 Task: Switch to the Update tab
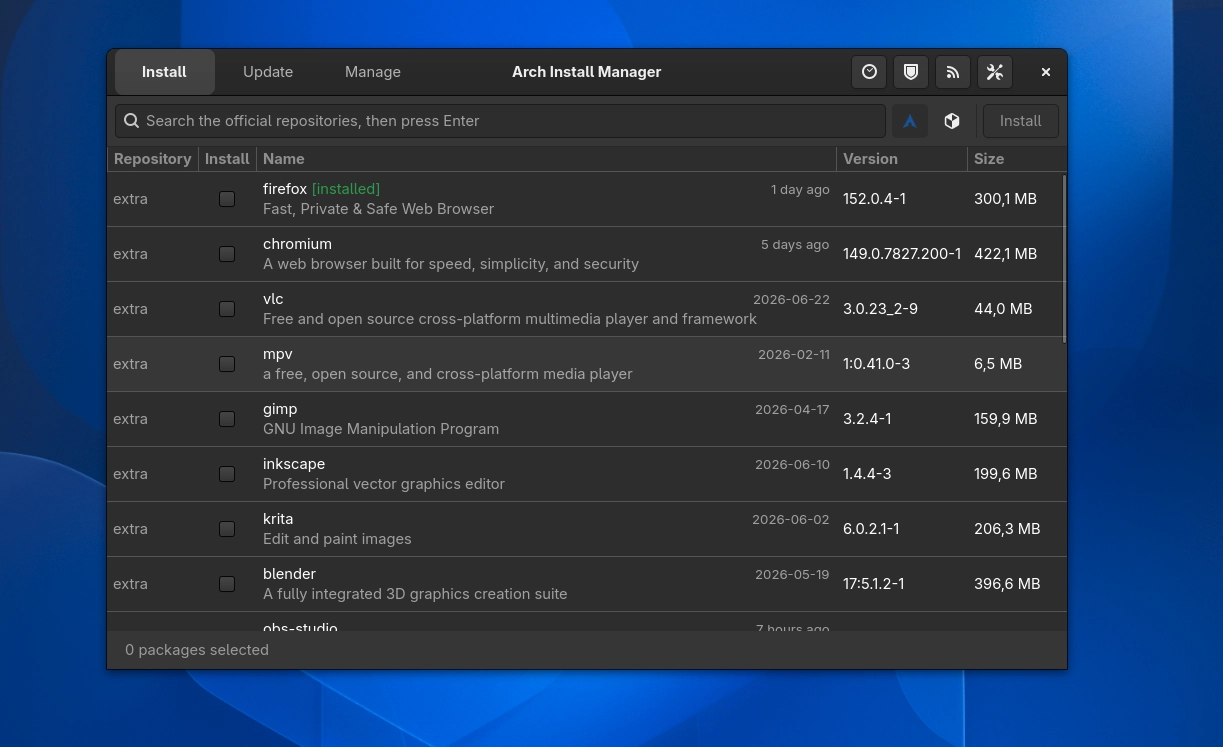coord(268,72)
